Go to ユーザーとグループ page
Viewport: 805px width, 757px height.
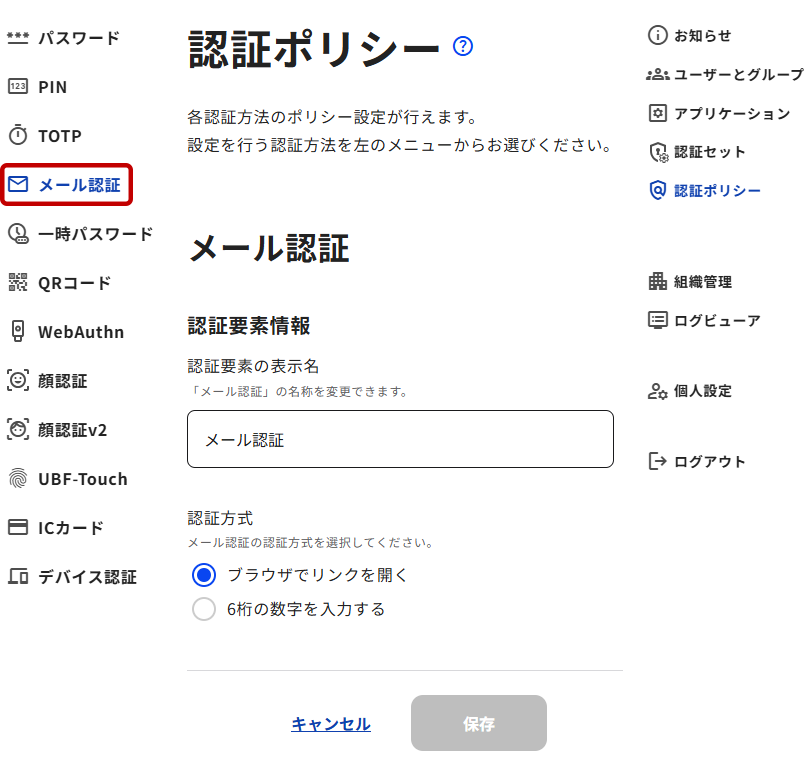tap(737, 75)
